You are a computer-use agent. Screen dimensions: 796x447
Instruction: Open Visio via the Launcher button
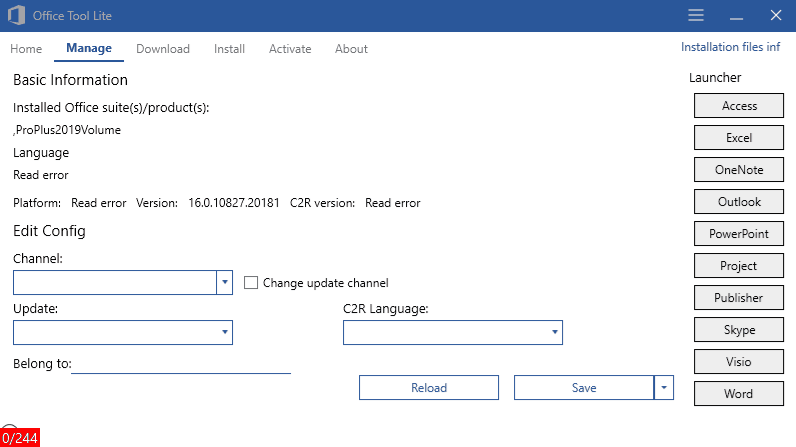tap(739, 361)
